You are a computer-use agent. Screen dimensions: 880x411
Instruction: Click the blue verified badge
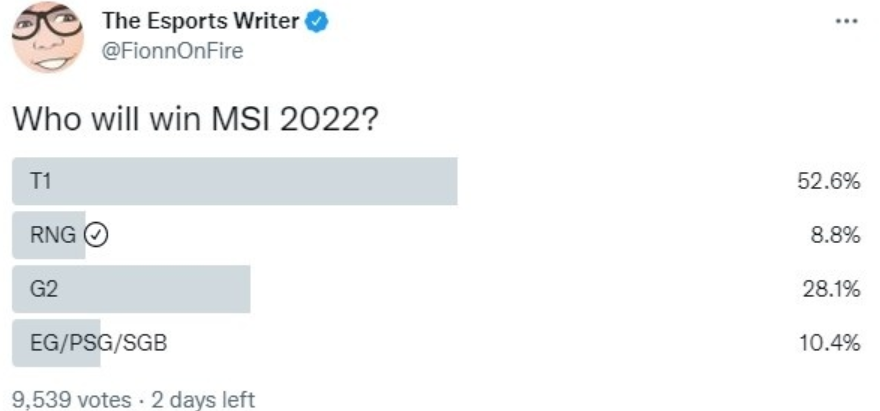click(x=318, y=22)
